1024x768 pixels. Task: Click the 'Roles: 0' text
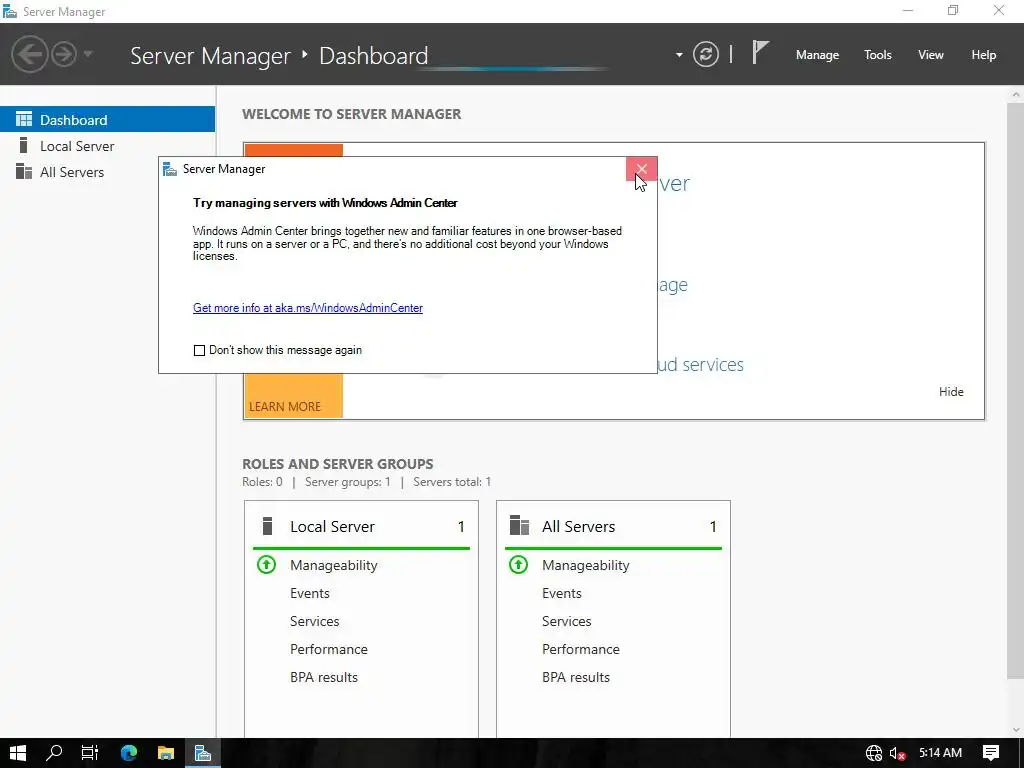click(x=263, y=482)
